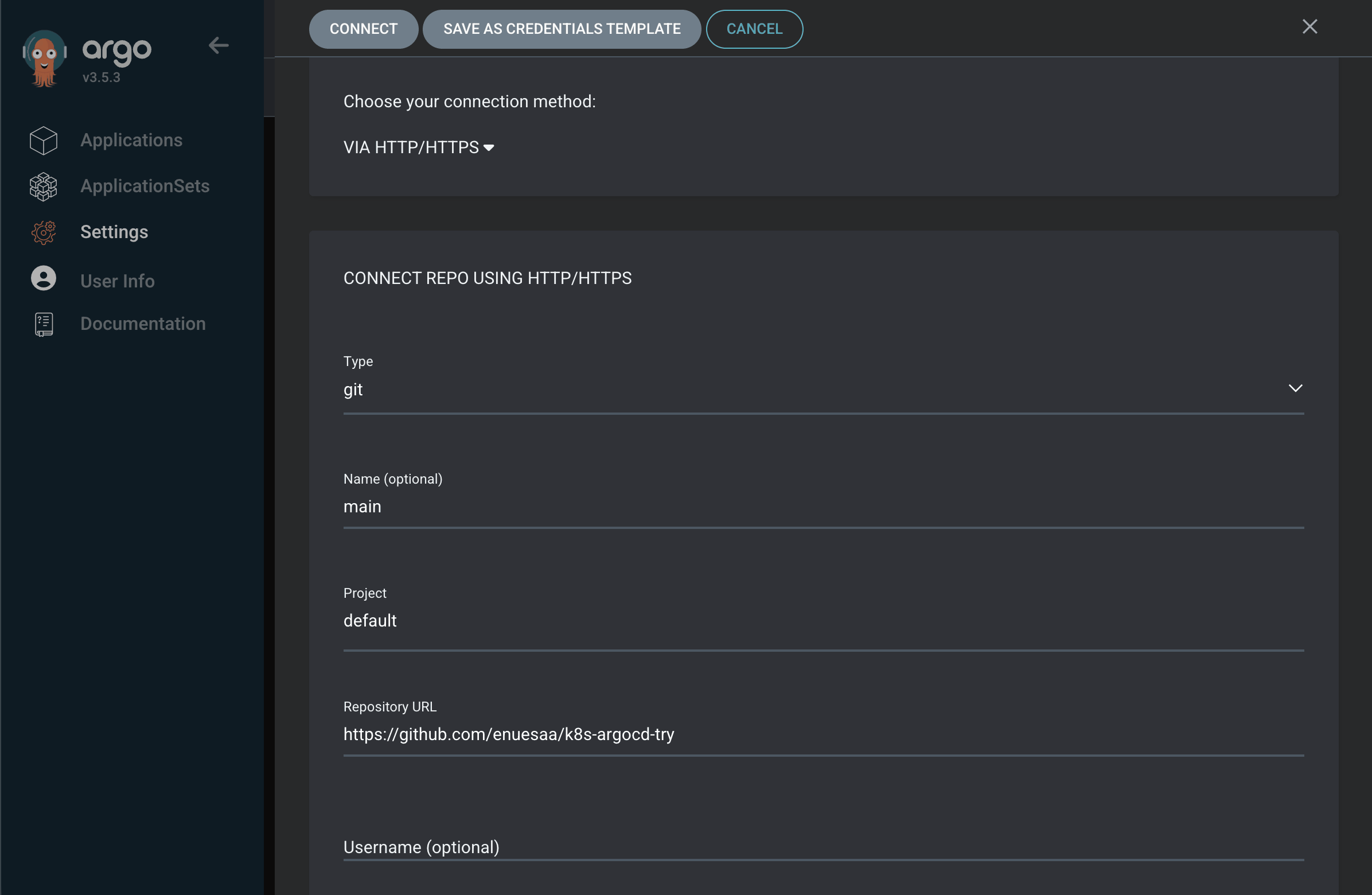
Task: Open the Documentation sidebar link
Action: pyautogui.click(x=142, y=324)
